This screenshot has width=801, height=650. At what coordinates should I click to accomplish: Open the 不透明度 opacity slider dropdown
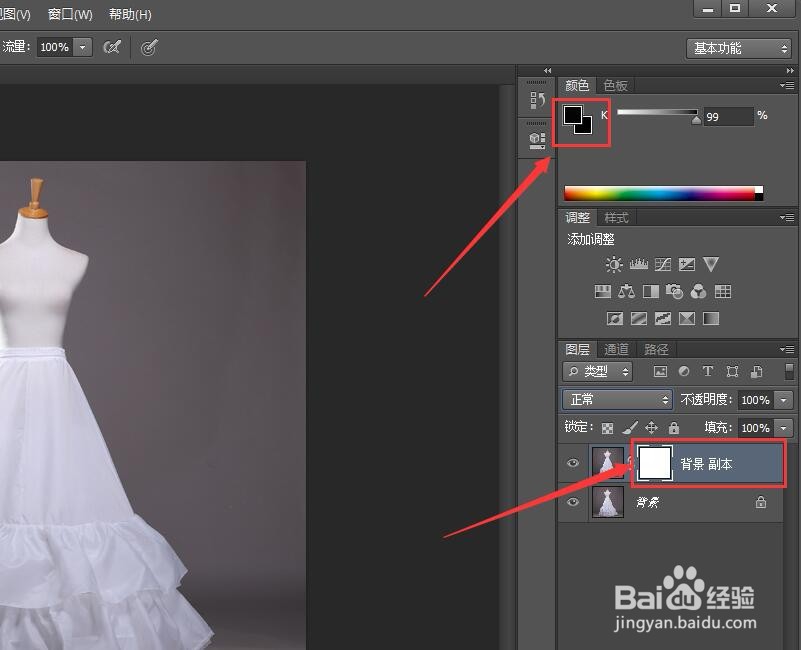point(784,400)
